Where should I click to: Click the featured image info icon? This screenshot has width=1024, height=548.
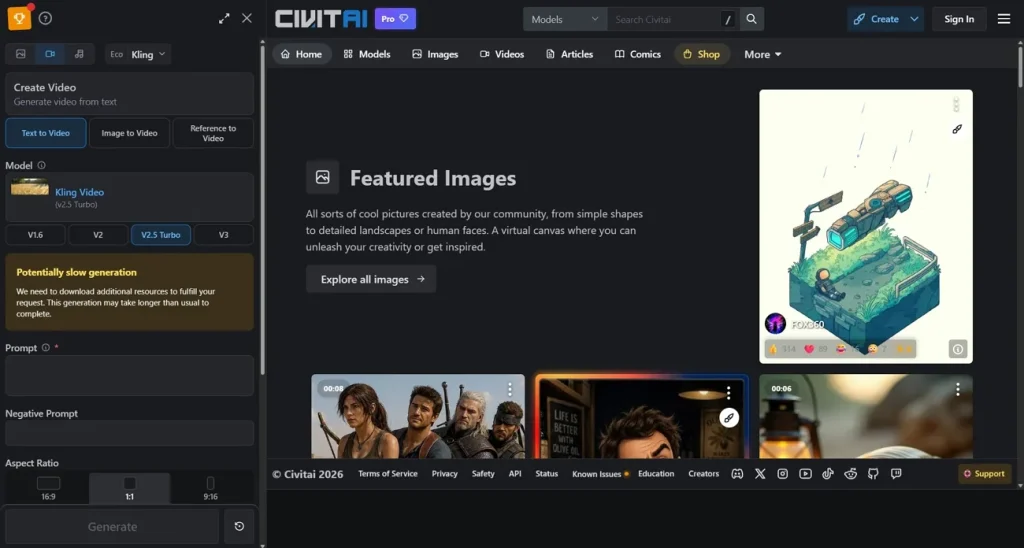coord(957,349)
